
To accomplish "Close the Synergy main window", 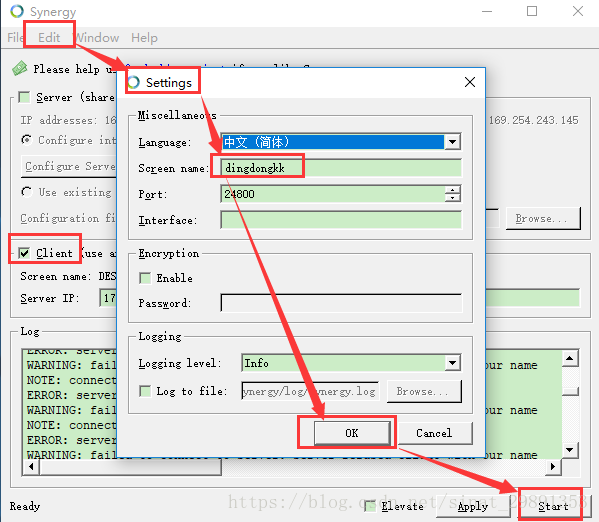I will [578, 11].
